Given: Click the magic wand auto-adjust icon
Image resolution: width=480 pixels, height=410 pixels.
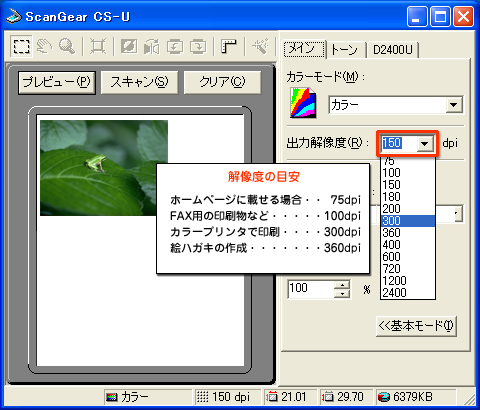Looking at the screenshot, I should [260, 46].
